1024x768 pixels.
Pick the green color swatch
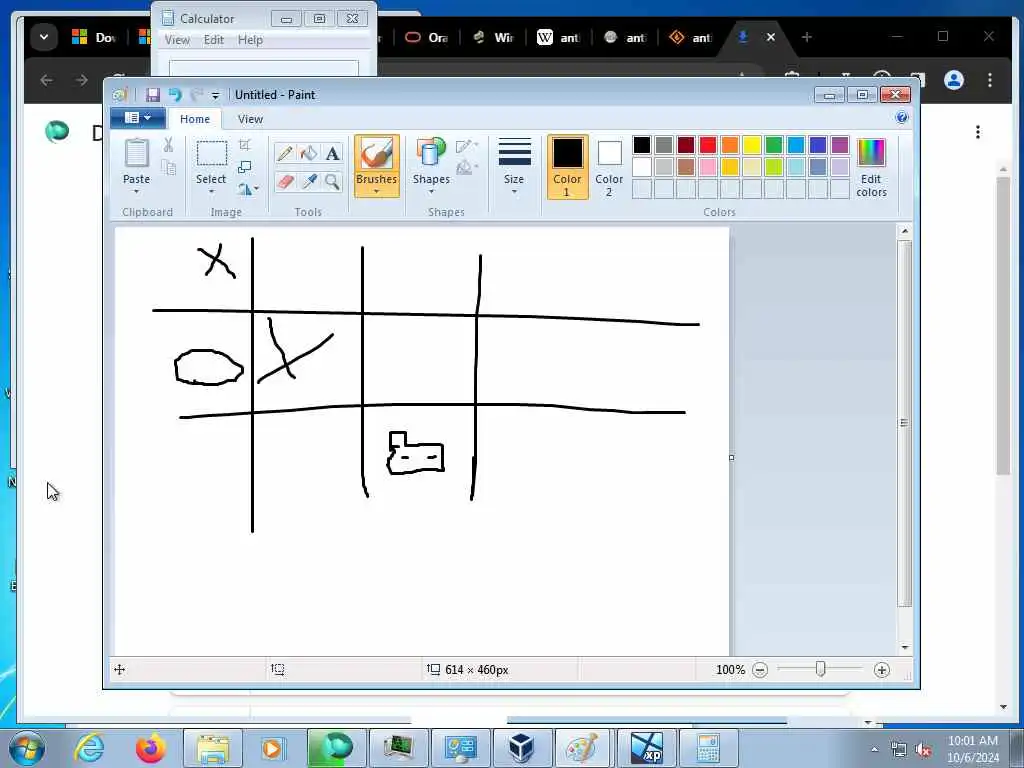point(774,145)
